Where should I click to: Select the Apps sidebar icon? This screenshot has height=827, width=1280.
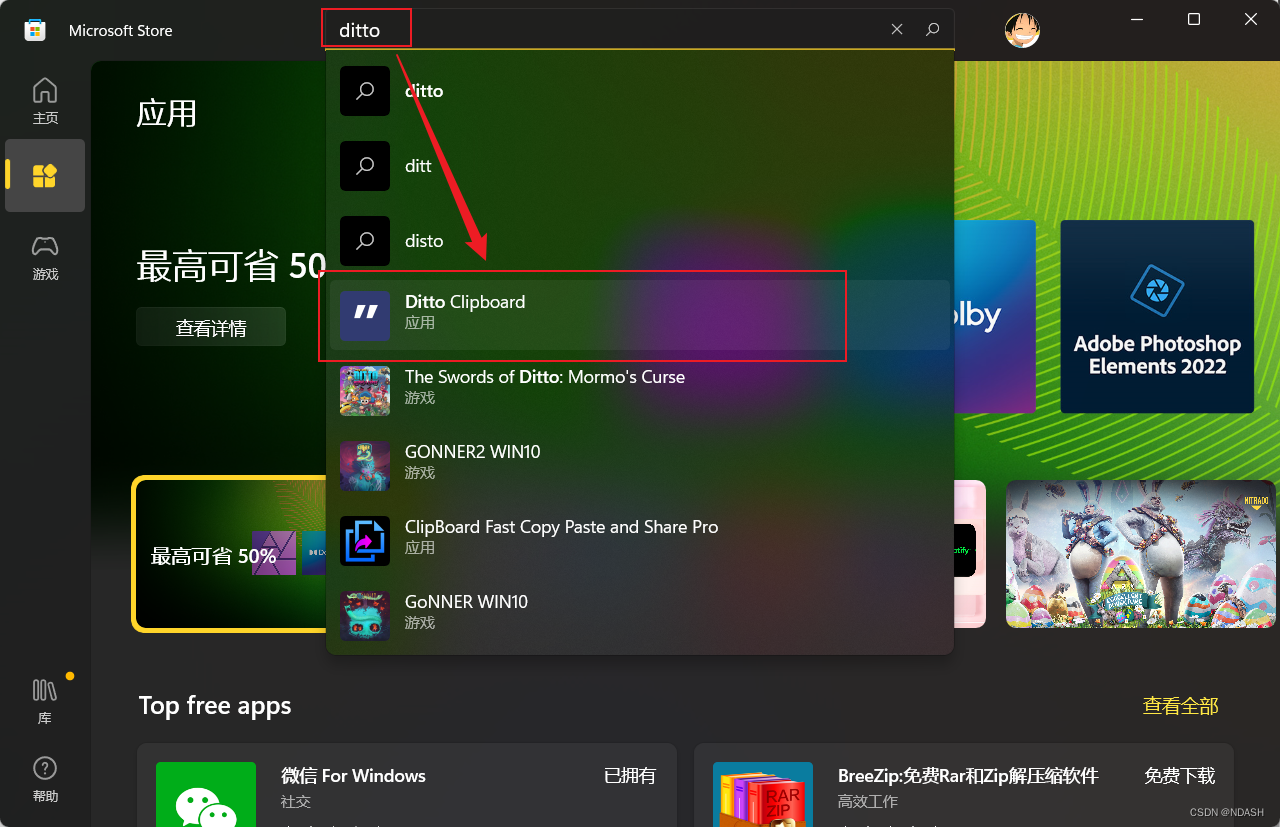tap(45, 176)
